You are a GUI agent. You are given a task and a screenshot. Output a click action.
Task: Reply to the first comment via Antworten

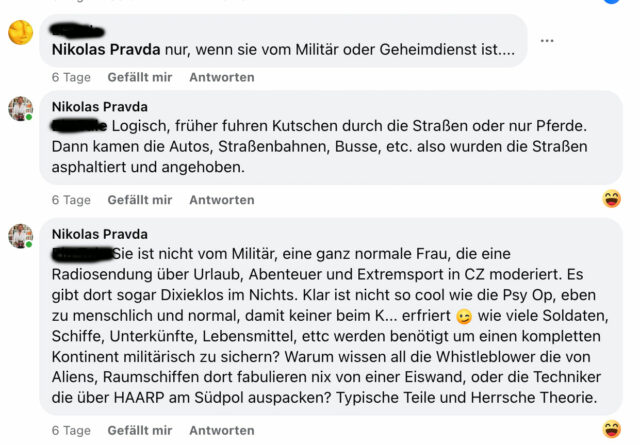[x=222, y=77]
